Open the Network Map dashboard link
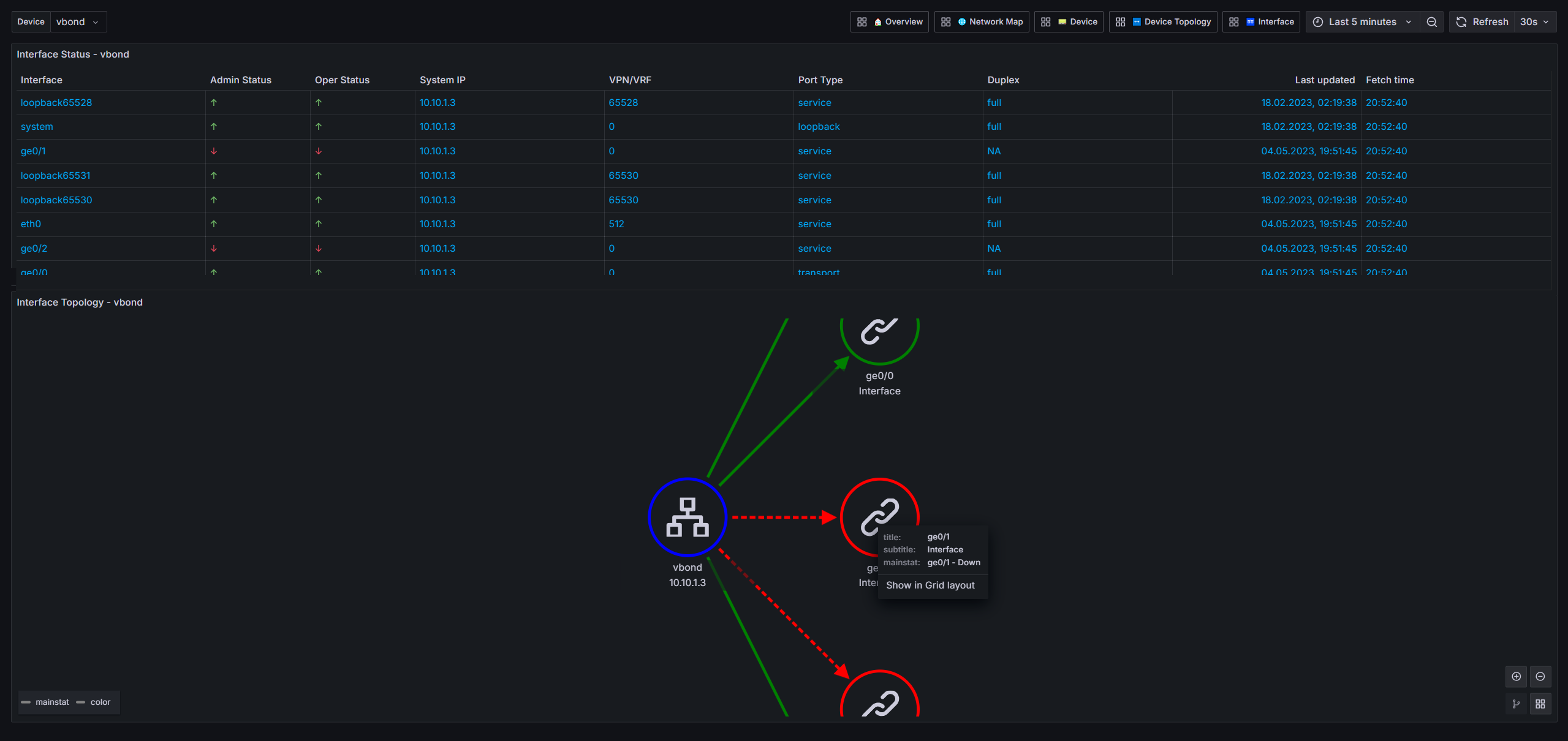The width and height of the screenshot is (1568, 741). (982, 22)
